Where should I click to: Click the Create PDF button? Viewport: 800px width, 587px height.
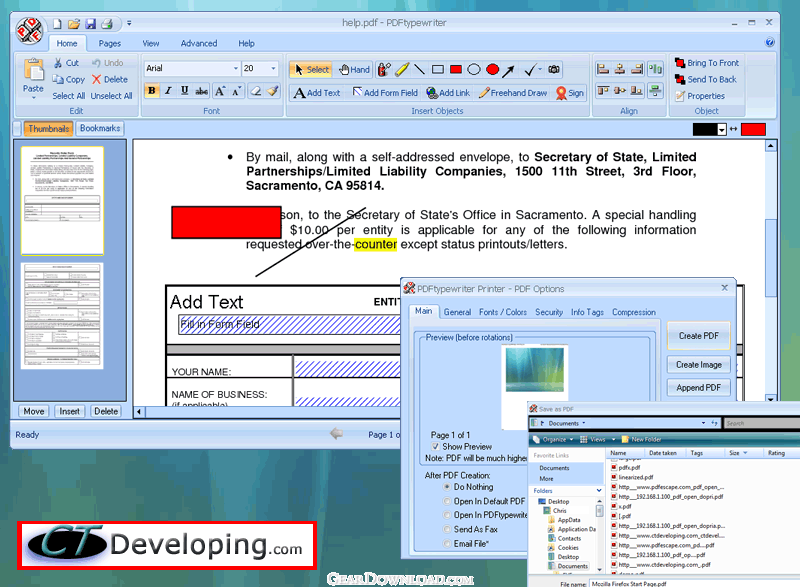[698, 336]
